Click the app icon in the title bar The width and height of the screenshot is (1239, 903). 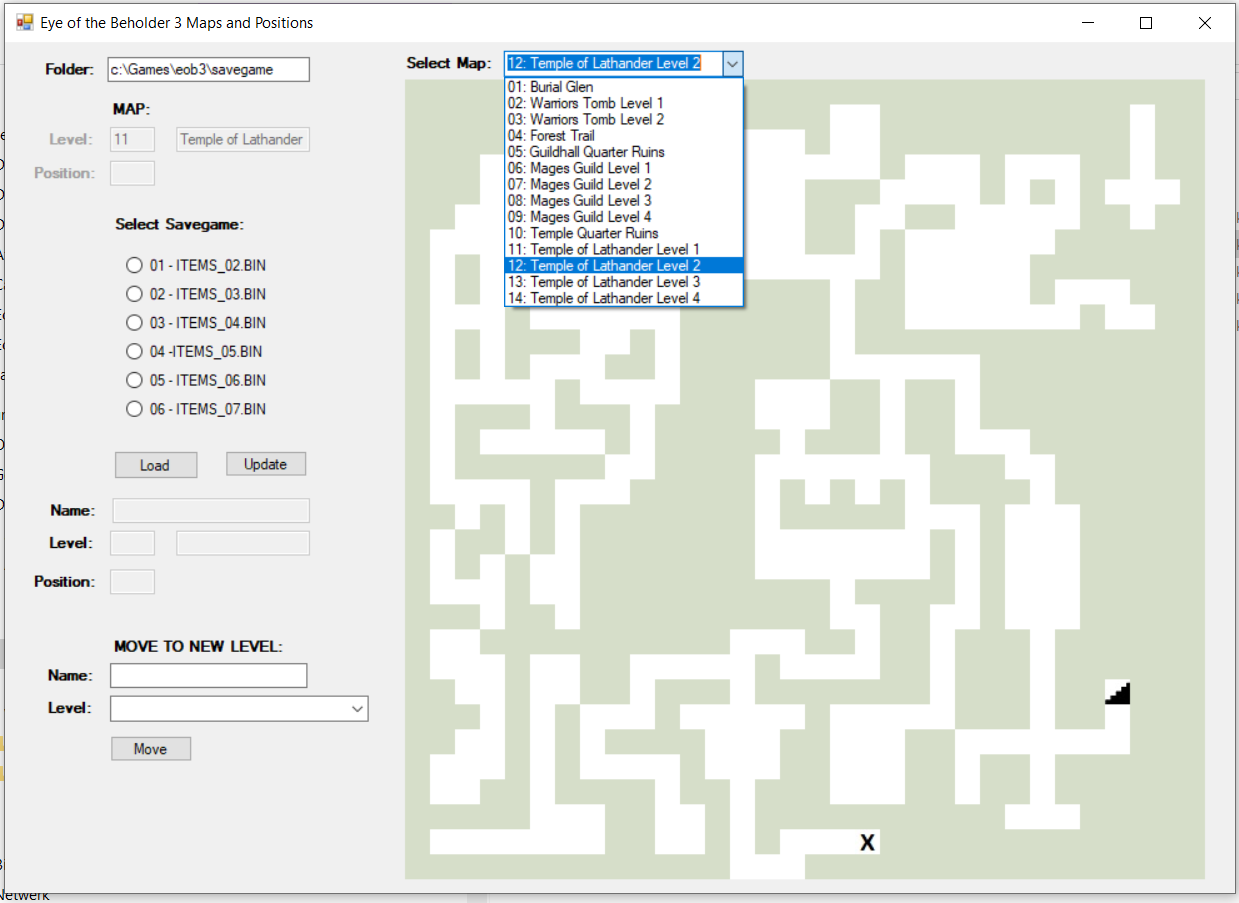[x=25, y=22]
